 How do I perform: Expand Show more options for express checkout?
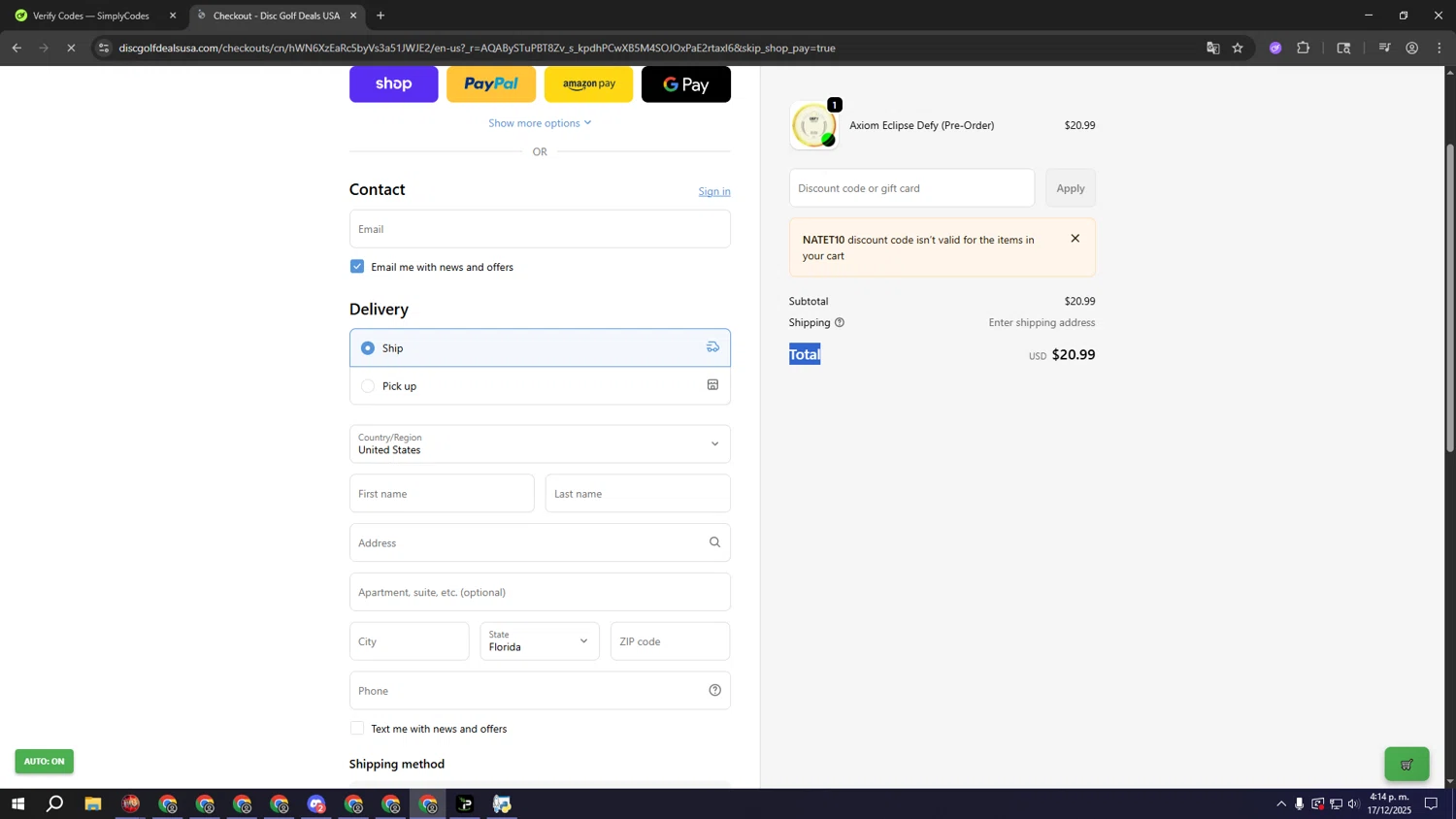[x=540, y=123]
